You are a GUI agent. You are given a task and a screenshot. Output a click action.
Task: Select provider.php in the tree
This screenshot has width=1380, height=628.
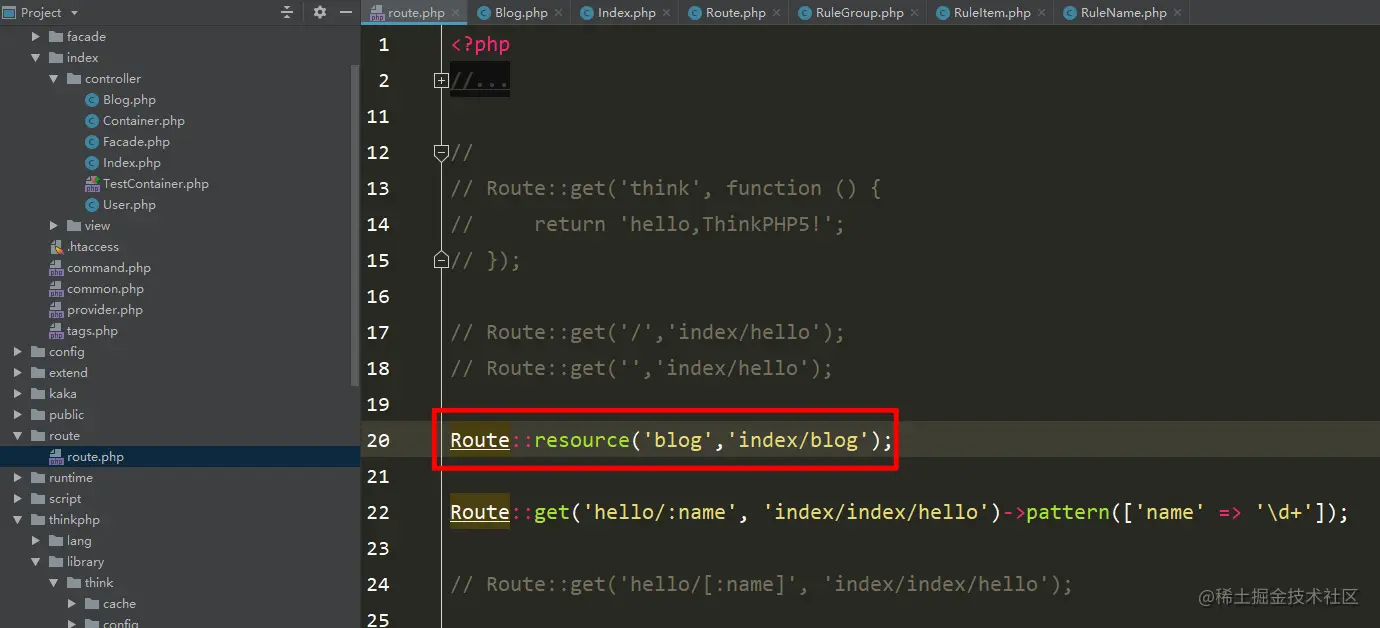[x=105, y=309]
